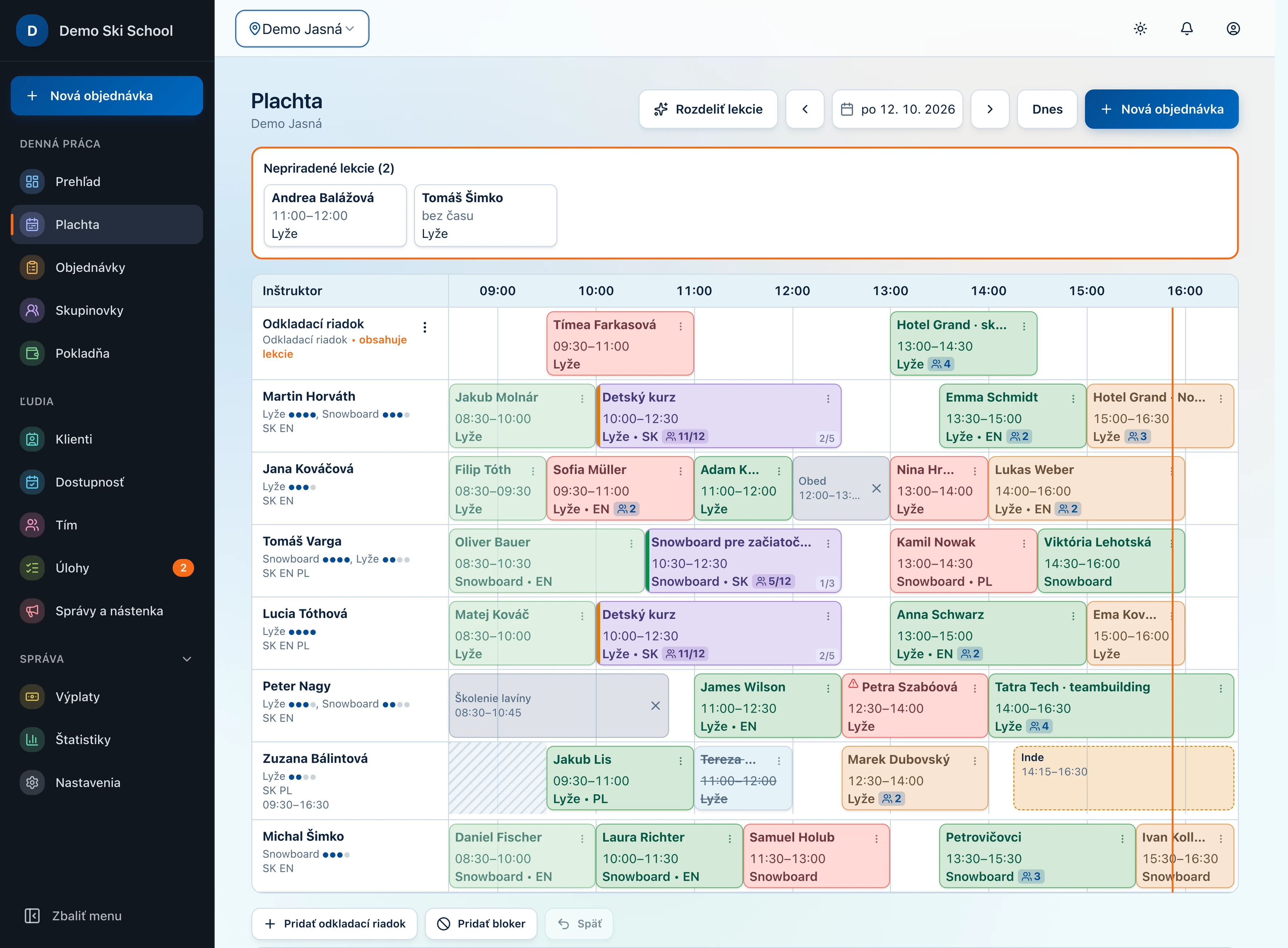1288x948 pixels.
Task: Click top-right Nová objednávka button
Action: click(1161, 109)
